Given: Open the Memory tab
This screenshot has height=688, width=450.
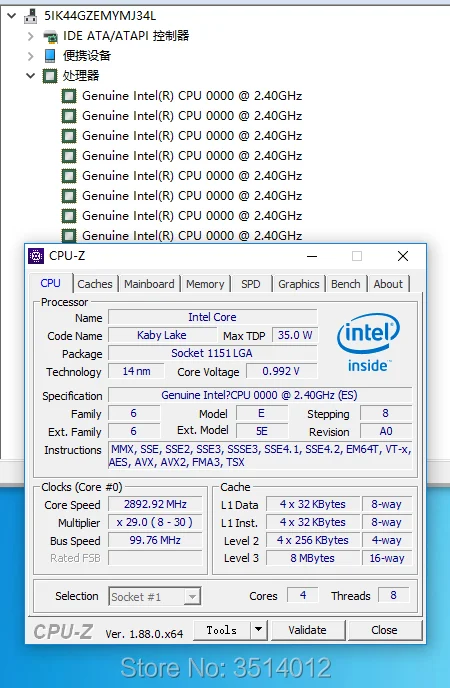Looking at the screenshot, I should [x=205, y=284].
